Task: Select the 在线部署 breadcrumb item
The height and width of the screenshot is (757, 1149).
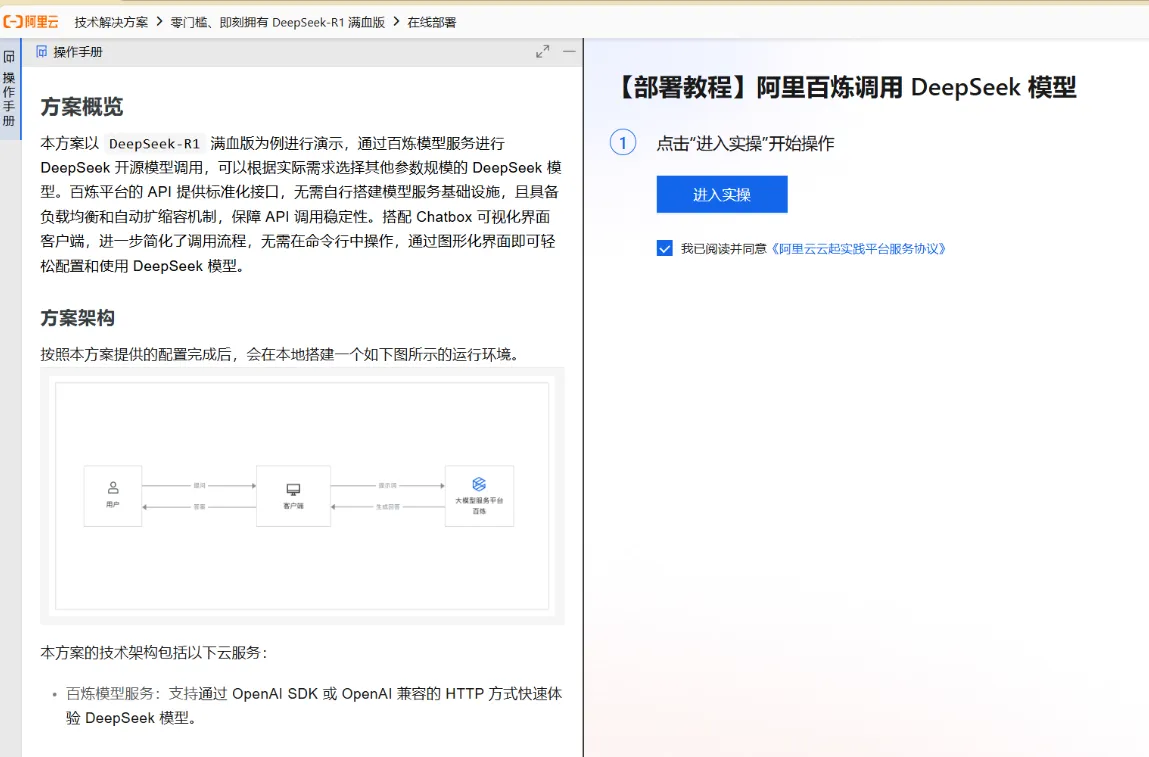Action: (432, 22)
